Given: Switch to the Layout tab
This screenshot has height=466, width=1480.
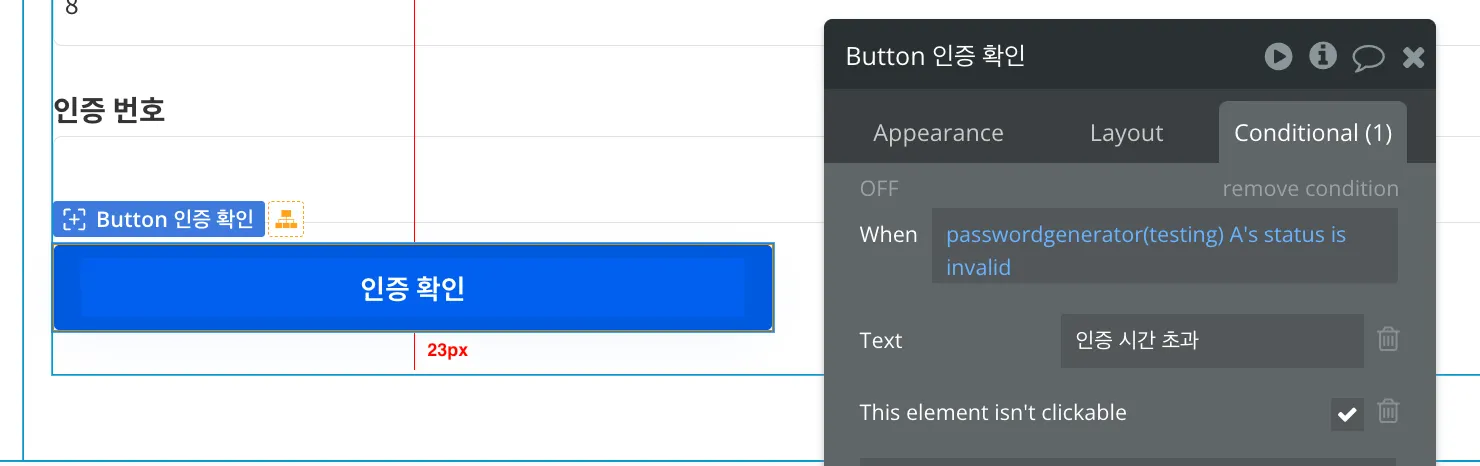Looking at the screenshot, I should tap(1126, 133).
